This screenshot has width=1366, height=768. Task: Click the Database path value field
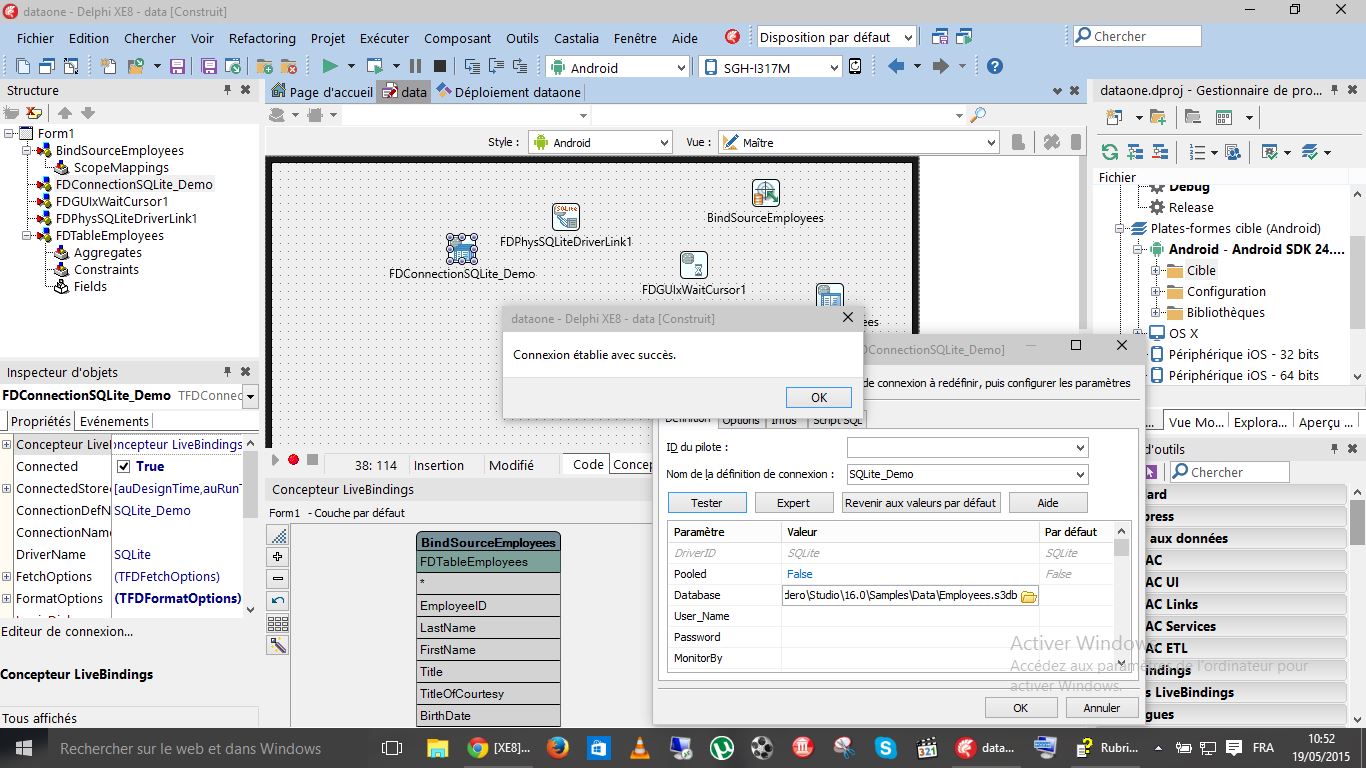[900, 595]
